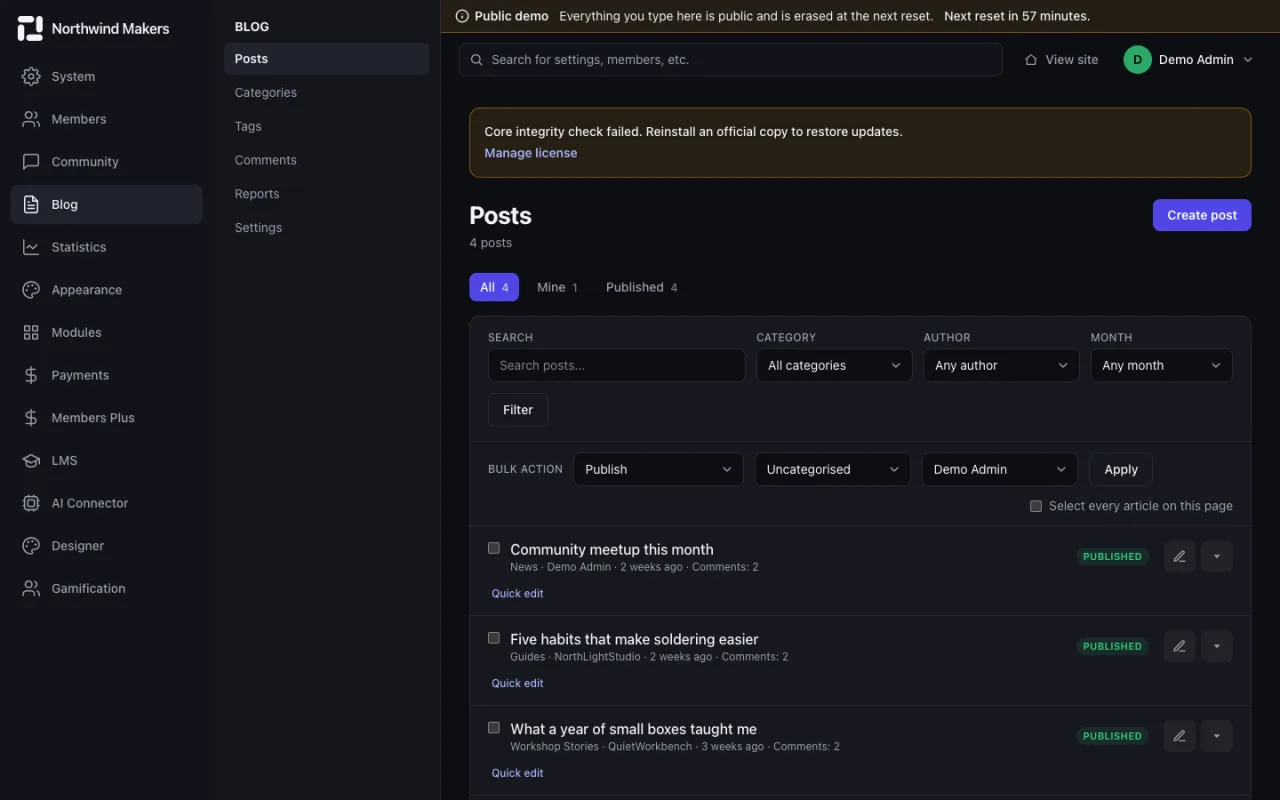Screen dimensions: 1280x800
Task: Check Select every article on this page
Action: pyautogui.click(x=1036, y=506)
